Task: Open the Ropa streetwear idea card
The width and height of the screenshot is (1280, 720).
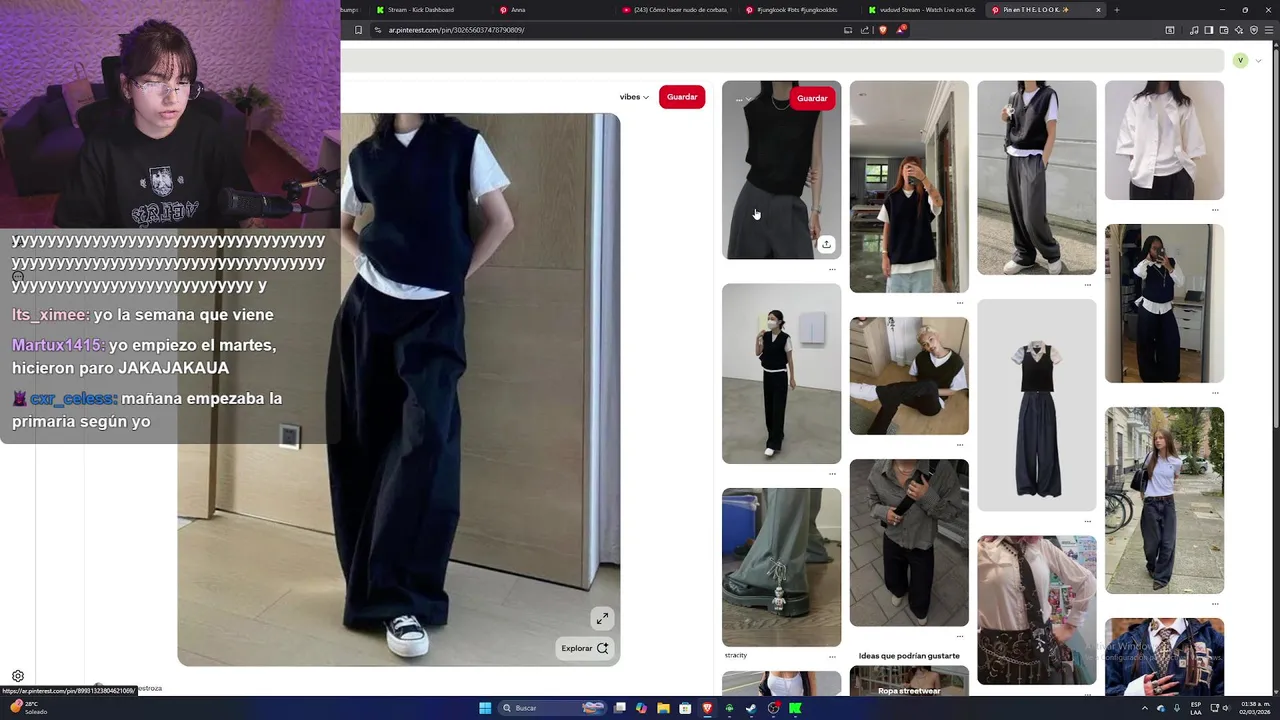Action: tap(909, 682)
